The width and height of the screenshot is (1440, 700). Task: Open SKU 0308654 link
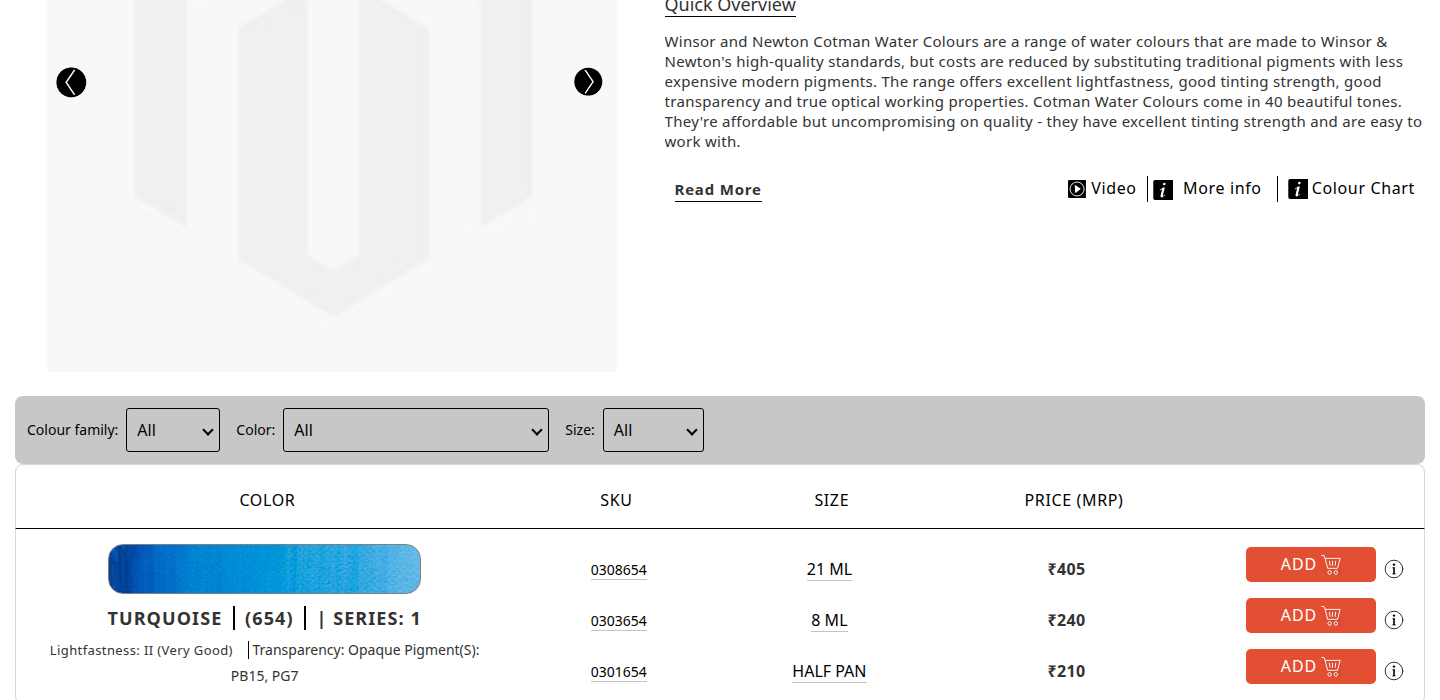[618, 570]
